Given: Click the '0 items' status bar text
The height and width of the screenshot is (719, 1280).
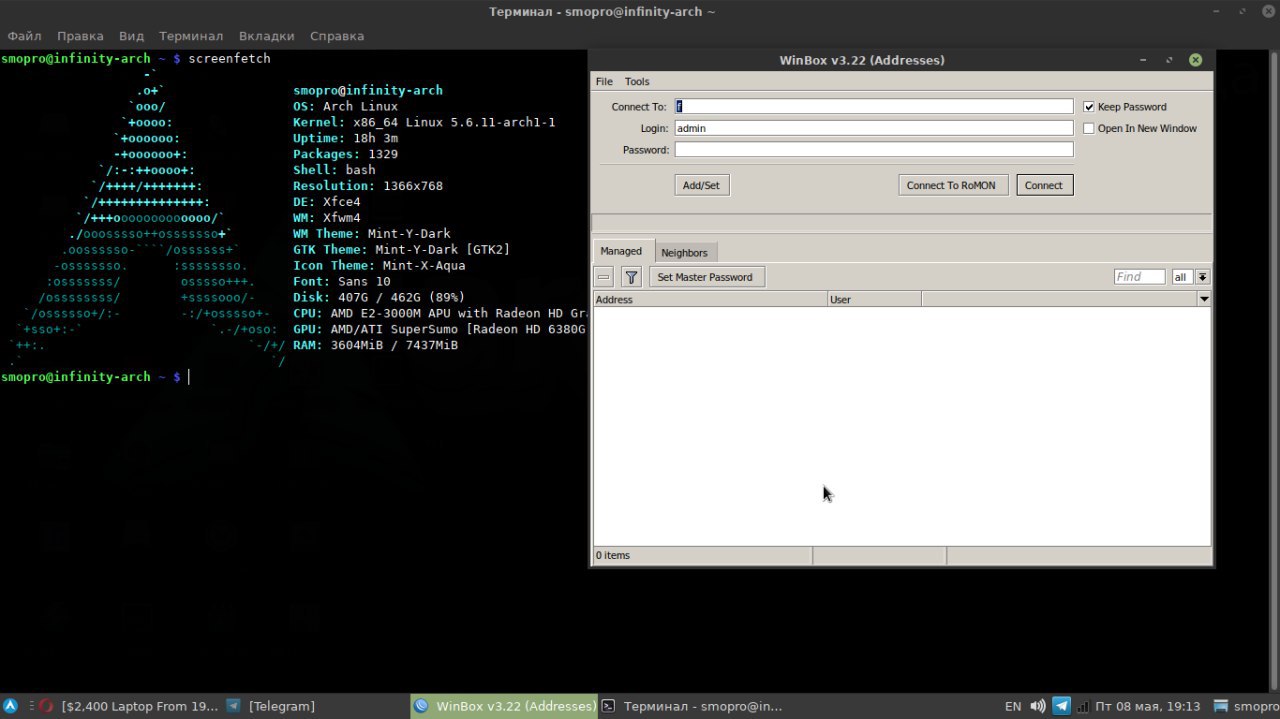Looking at the screenshot, I should pos(613,555).
